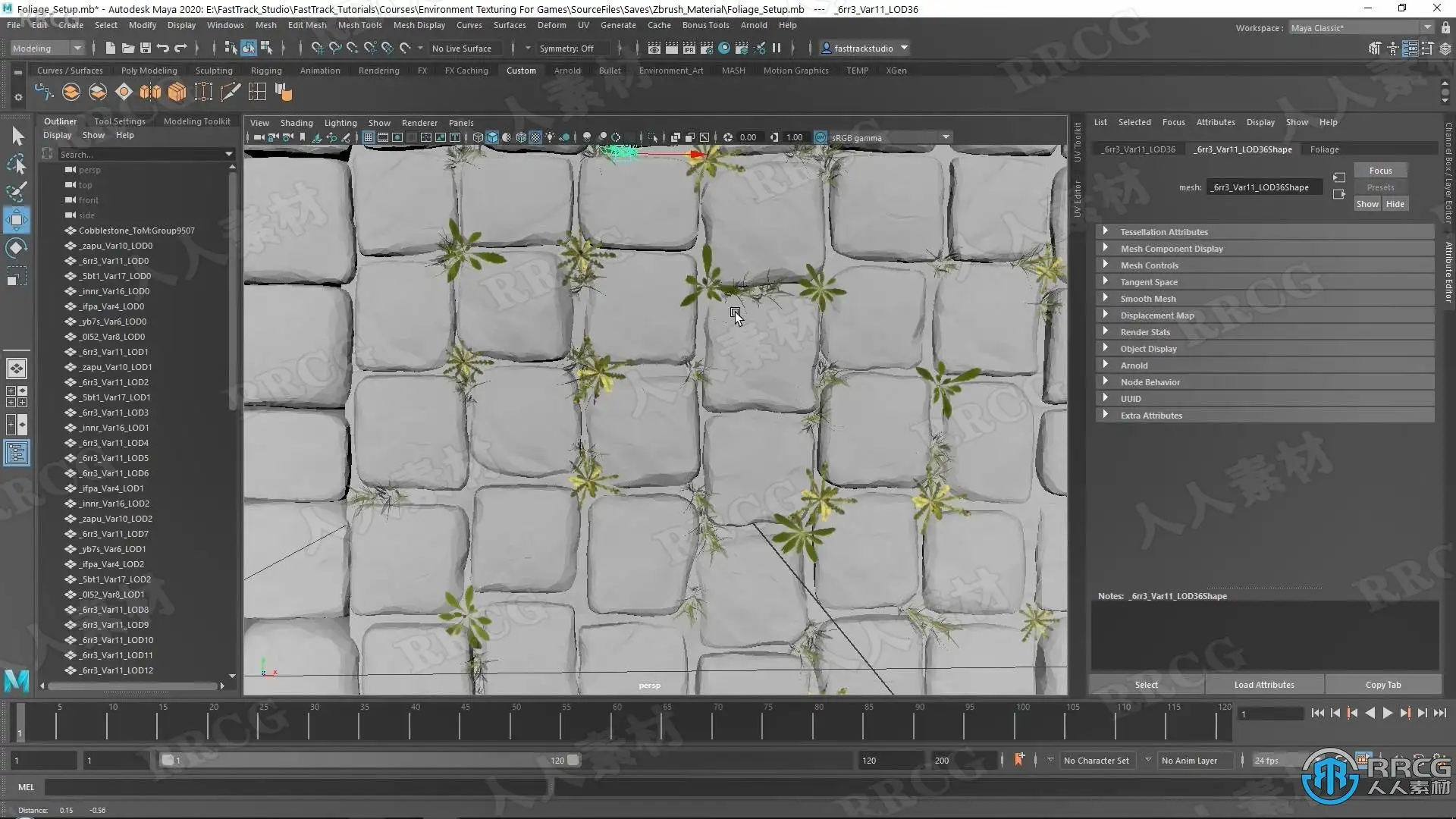Click the Lasso select tool

click(16, 163)
